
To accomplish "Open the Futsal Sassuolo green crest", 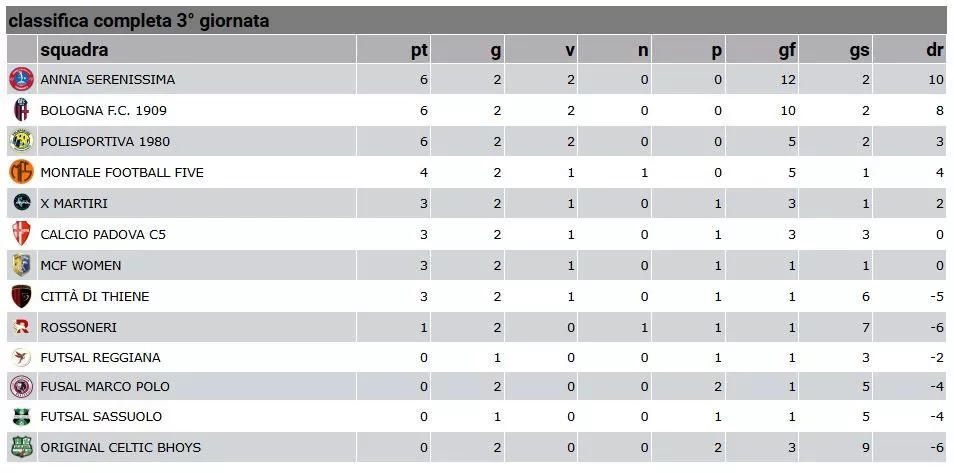I will click(21, 416).
